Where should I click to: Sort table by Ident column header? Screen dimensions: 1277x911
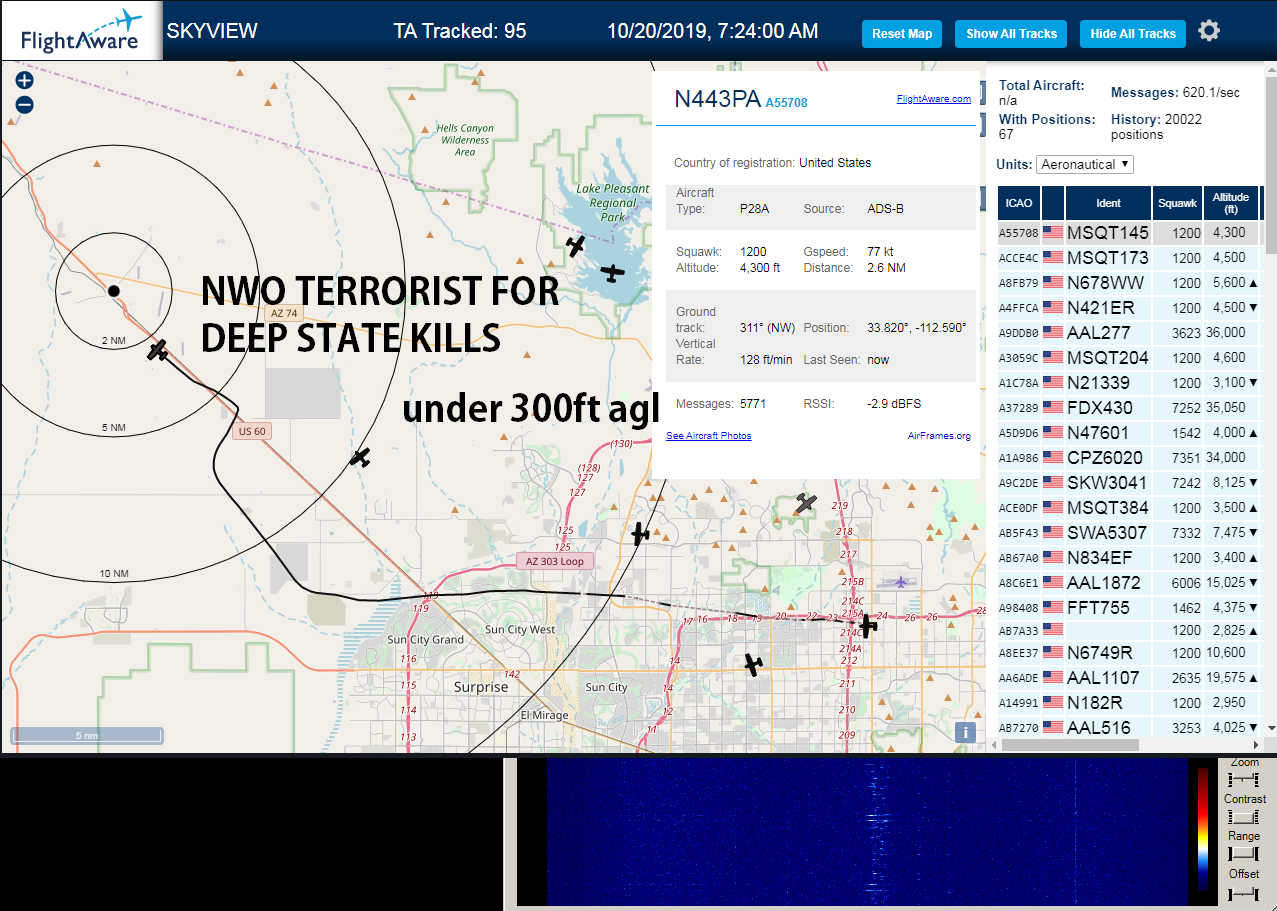coord(1109,203)
